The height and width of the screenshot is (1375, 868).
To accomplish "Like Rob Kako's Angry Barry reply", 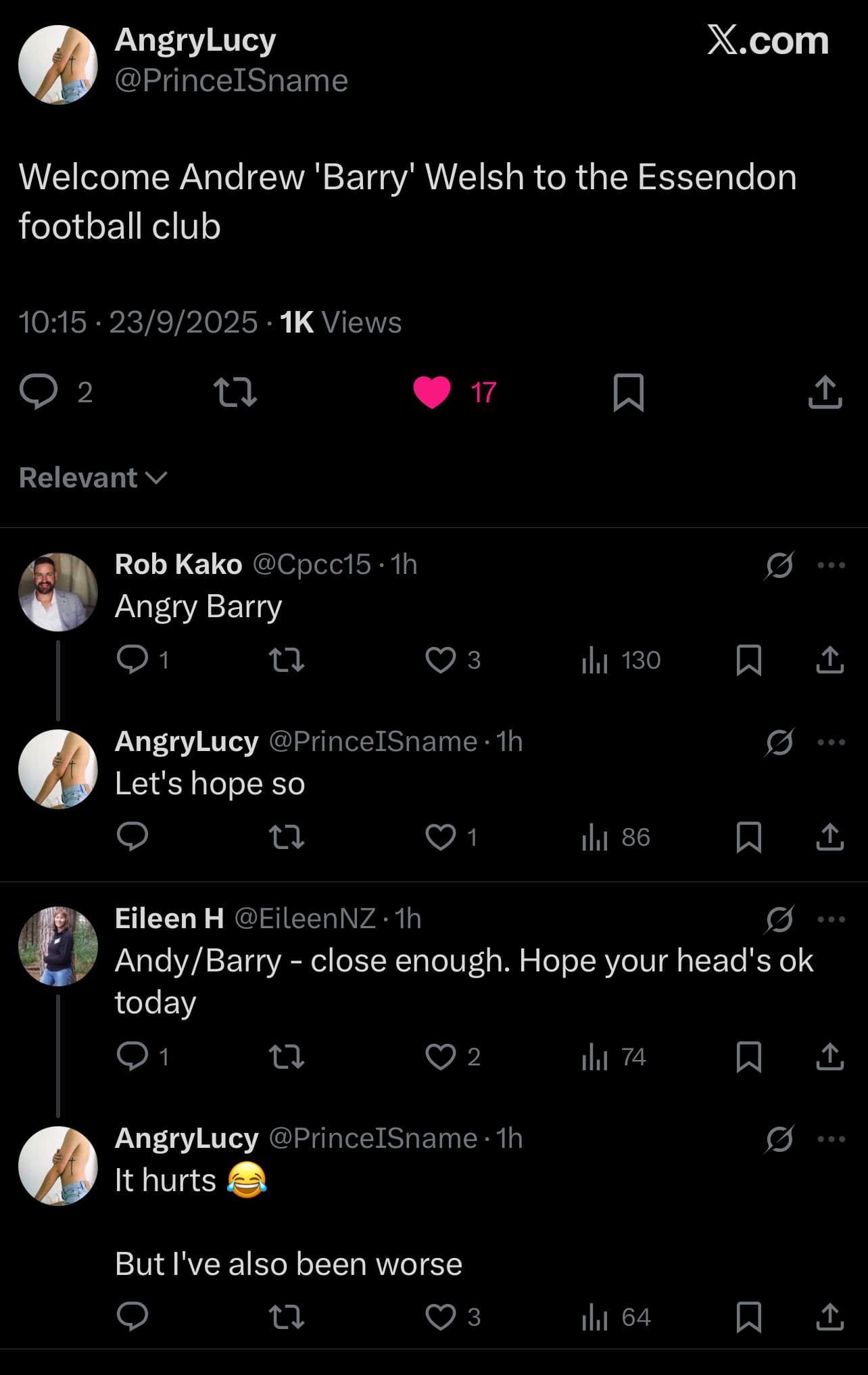I will pos(441,660).
